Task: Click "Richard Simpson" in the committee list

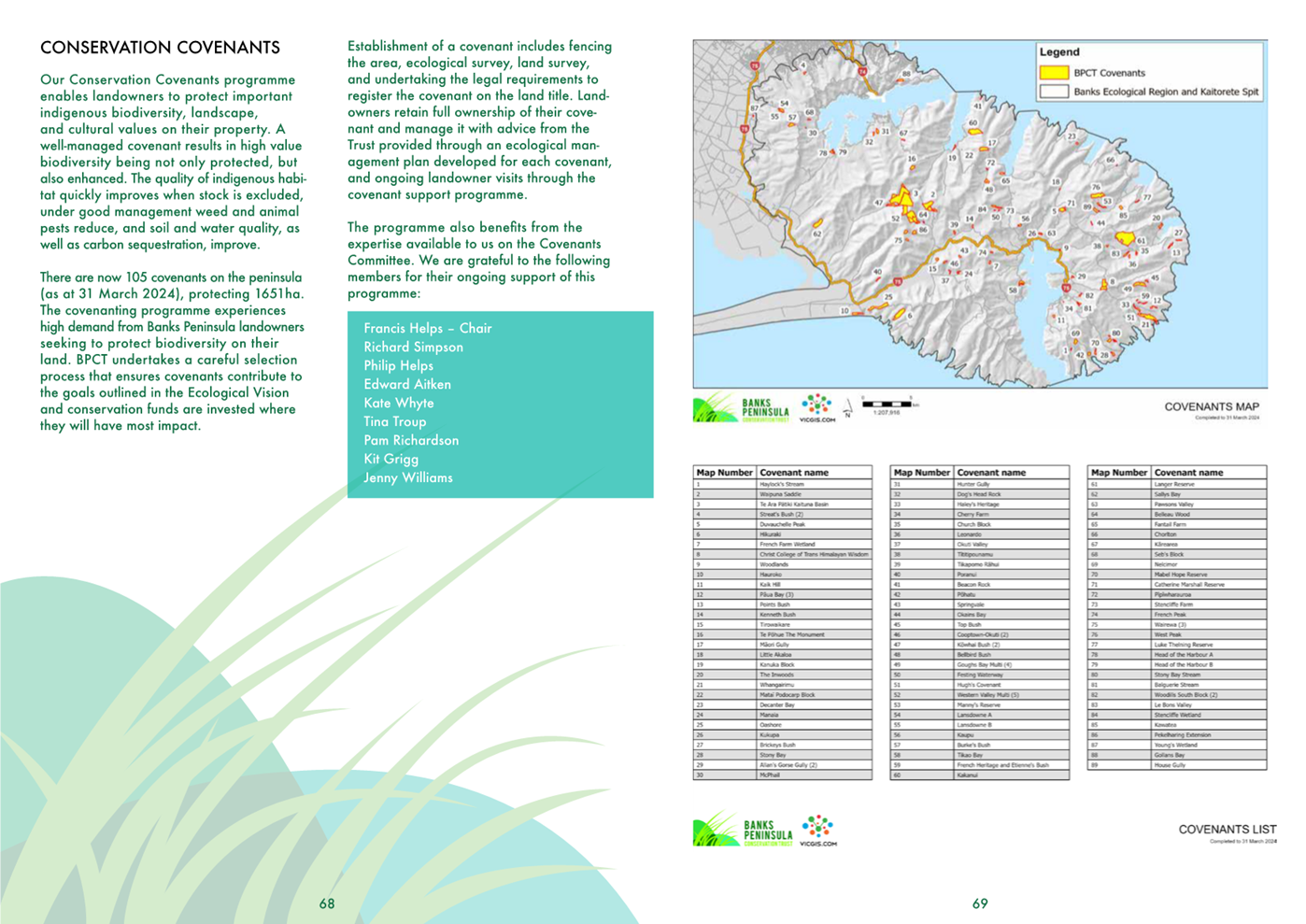Action: click(x=413, y=347)
